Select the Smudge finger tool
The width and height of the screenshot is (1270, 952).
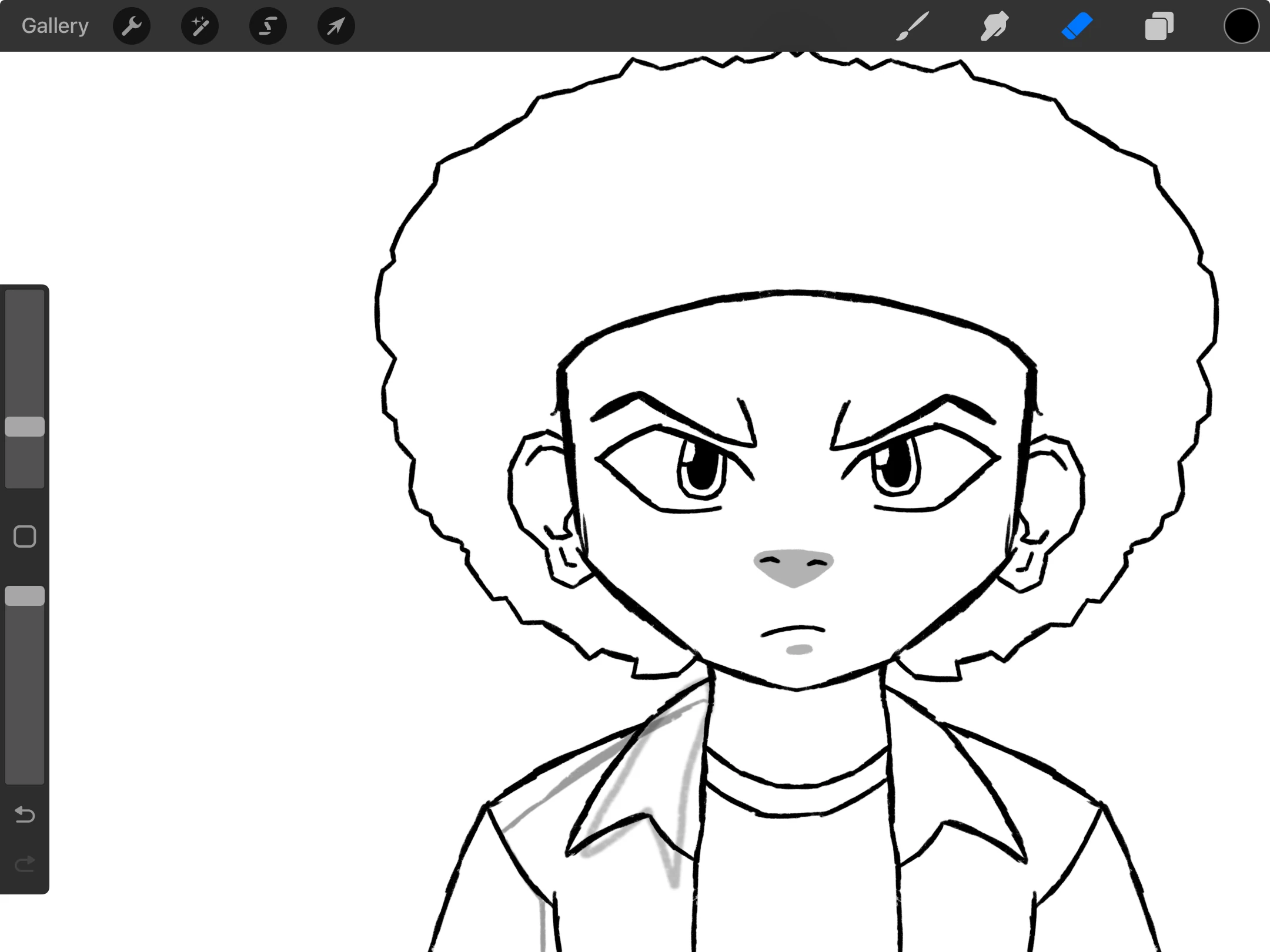pyautogui.click(x=994, y=26)
